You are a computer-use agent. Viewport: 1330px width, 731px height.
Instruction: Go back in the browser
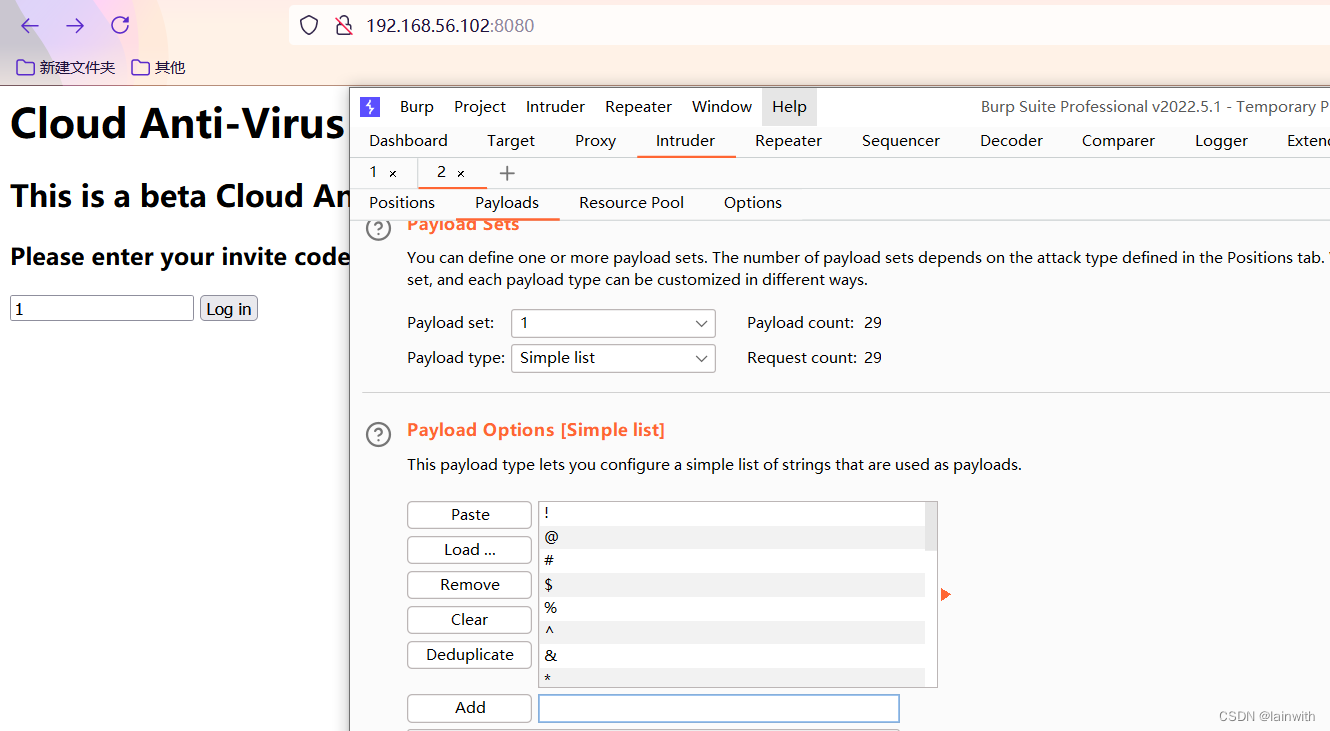point(30,25)
